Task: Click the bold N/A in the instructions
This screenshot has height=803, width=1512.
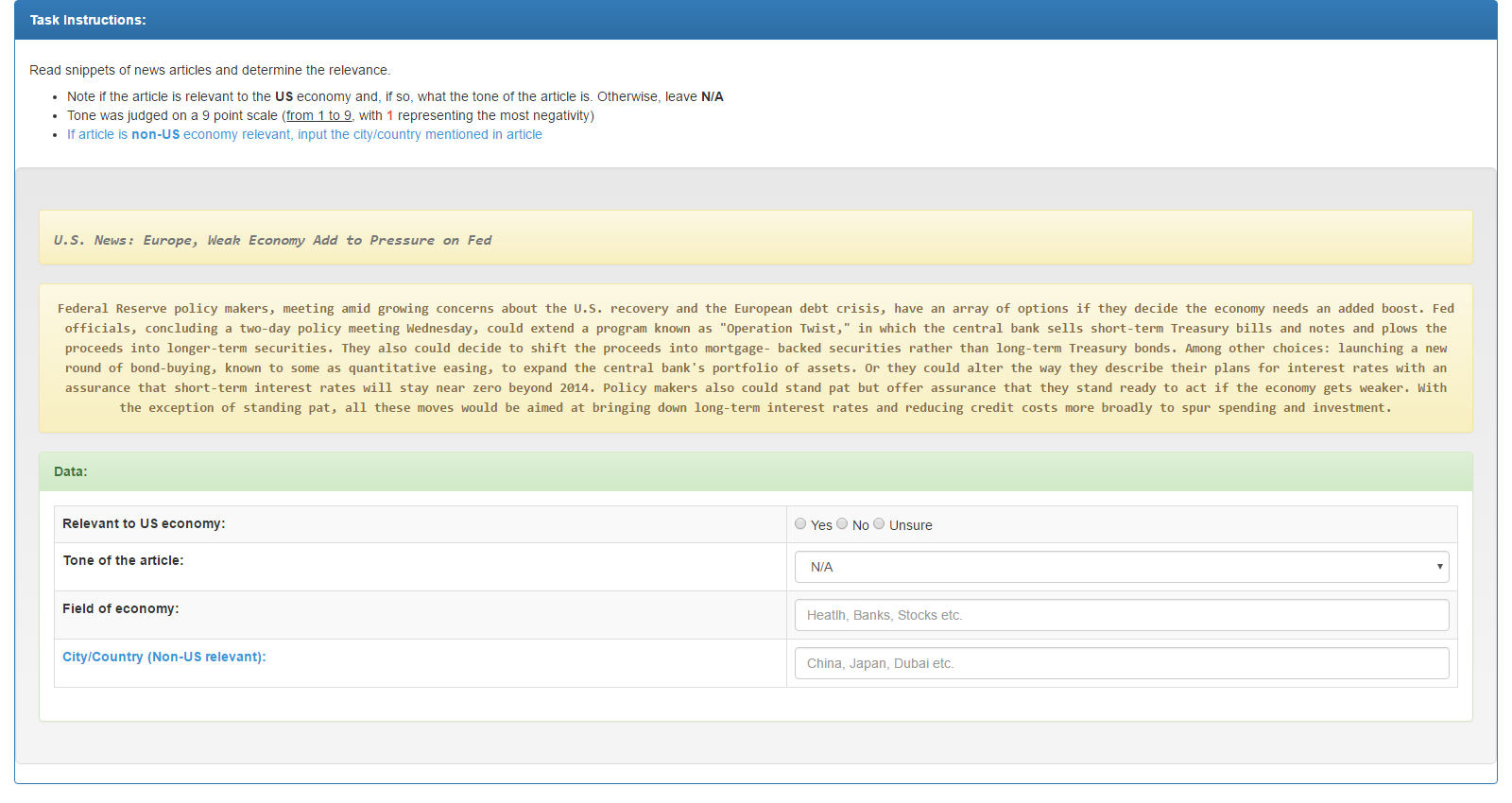Action: point(712,96)
